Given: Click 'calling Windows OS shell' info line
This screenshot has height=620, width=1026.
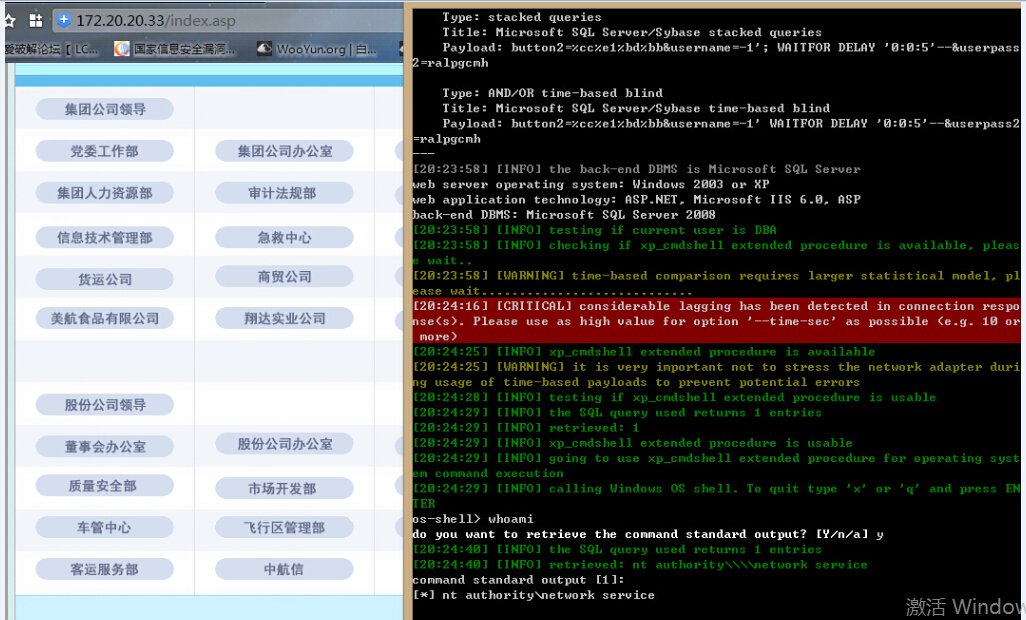Looking at the screenshot, I should (716, 496).
